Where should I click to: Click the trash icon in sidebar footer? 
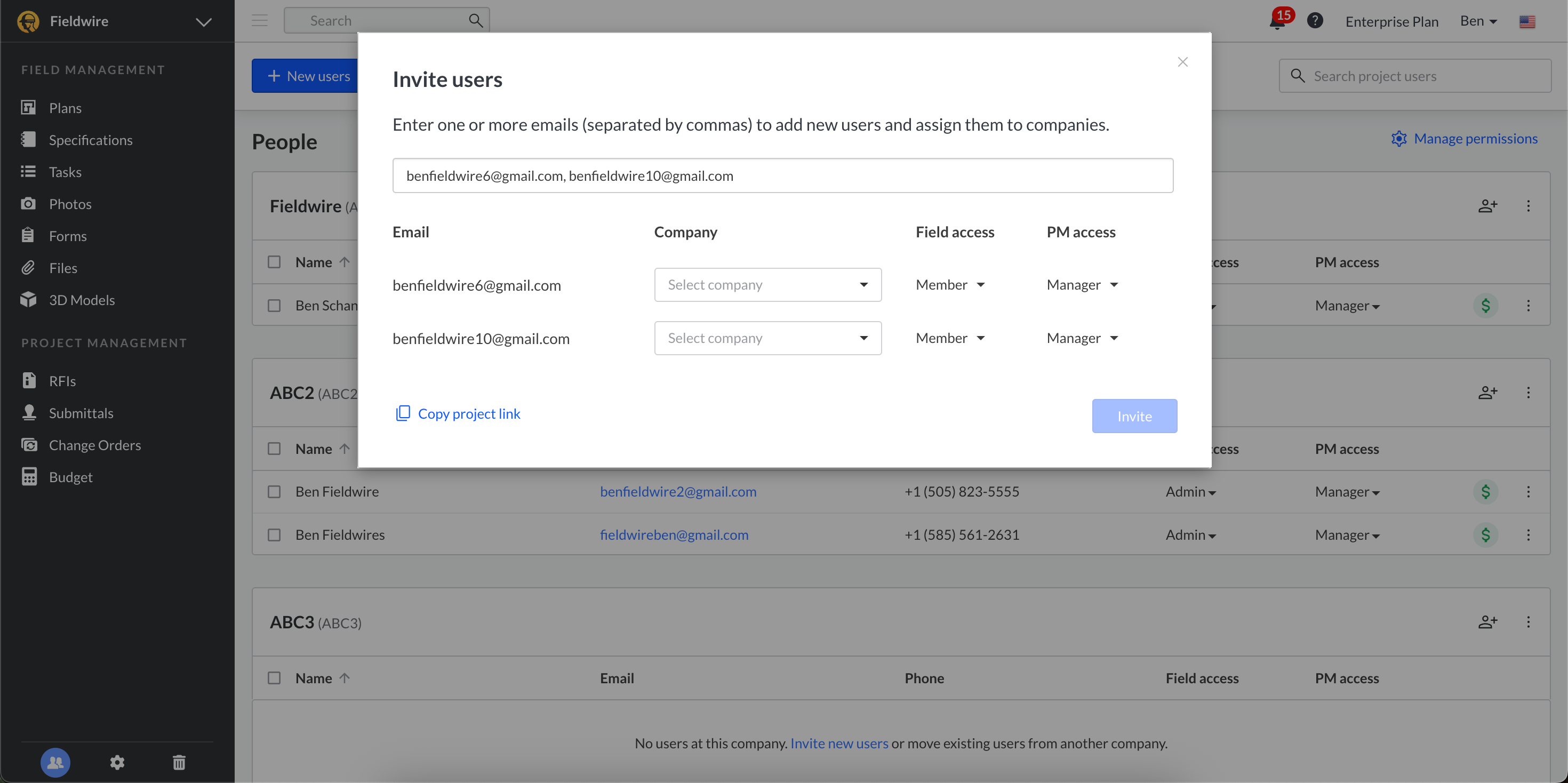(x=179, y=762)
